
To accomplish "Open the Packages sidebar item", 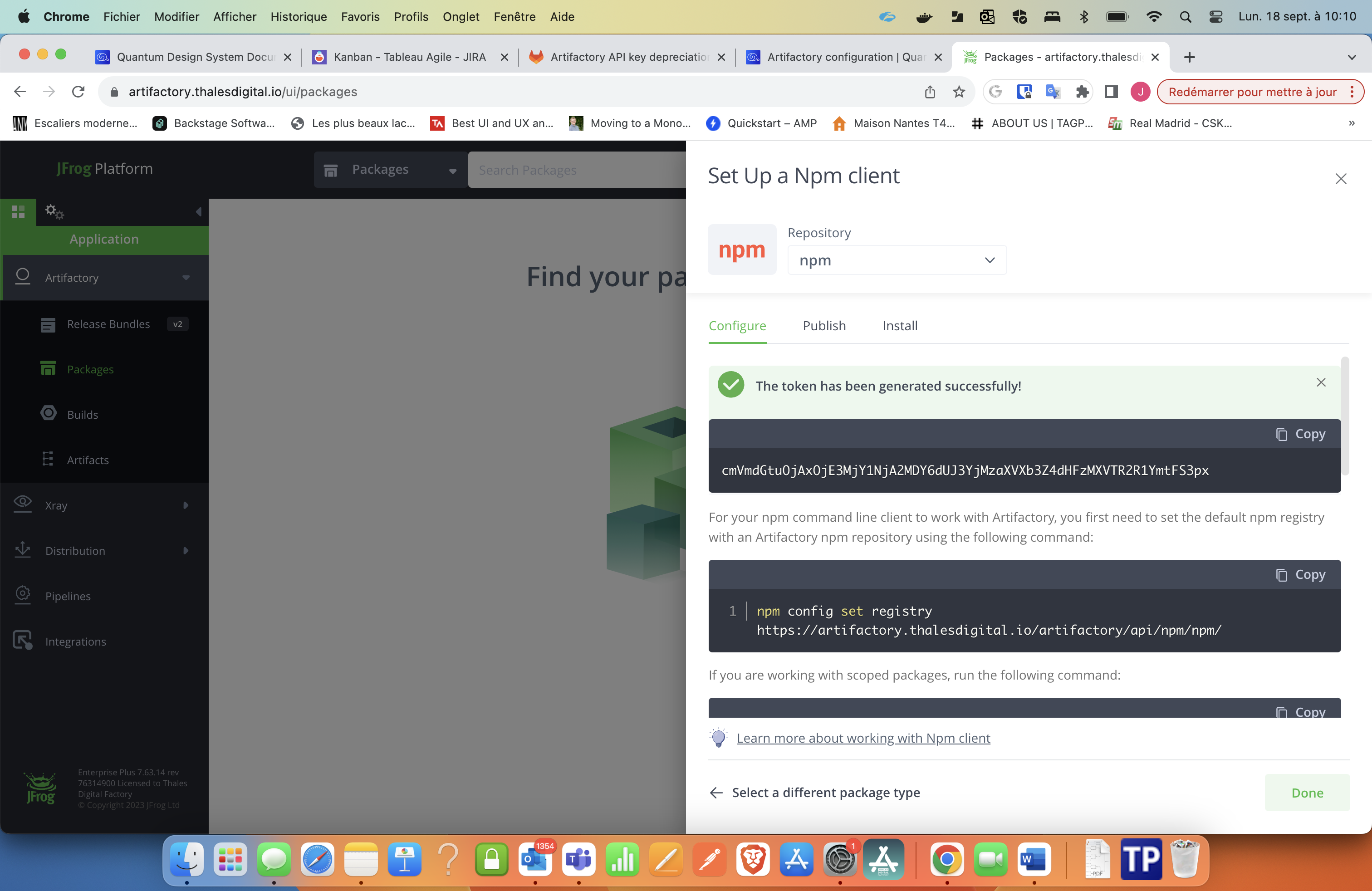I will point(90,369).
